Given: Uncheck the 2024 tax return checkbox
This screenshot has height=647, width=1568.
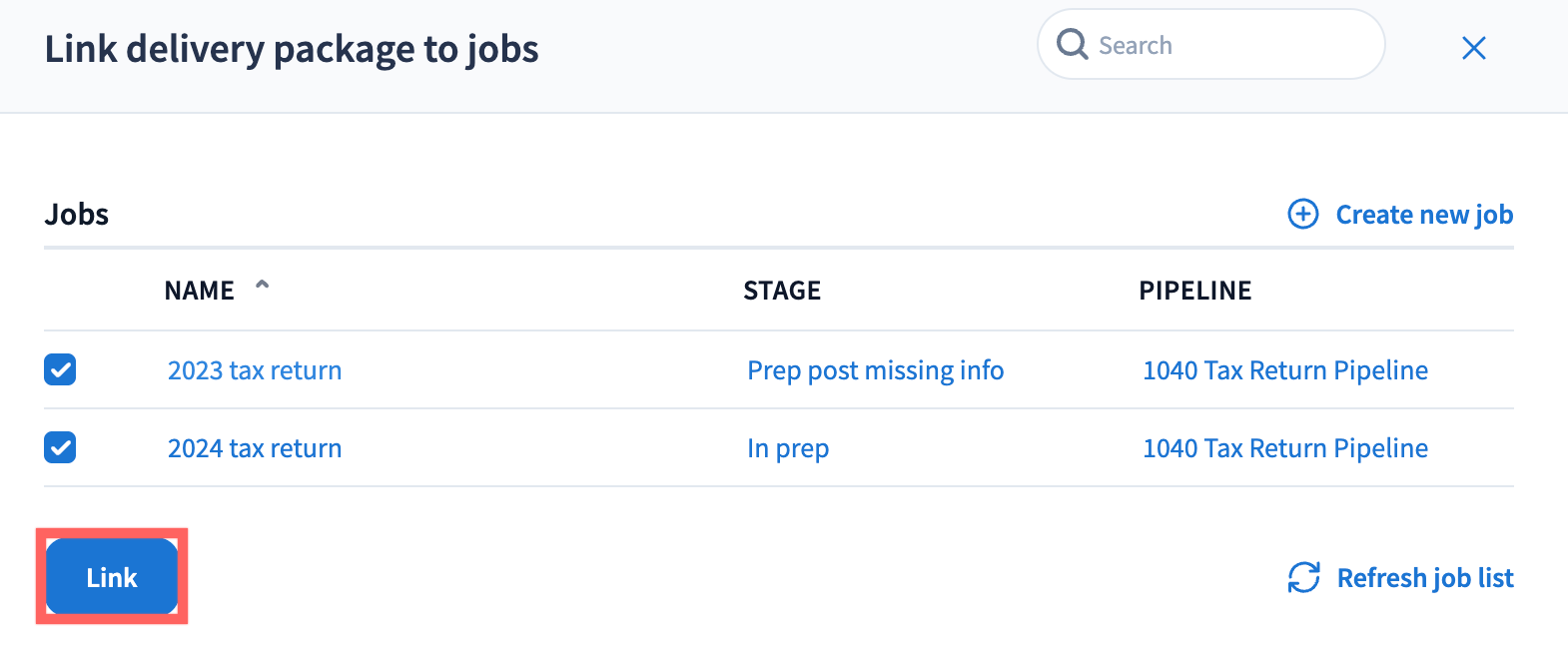Looking at the screenshot, I should coord(60,447).
